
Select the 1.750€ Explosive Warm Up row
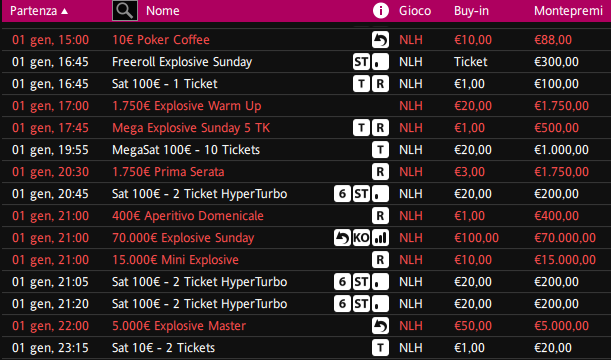(x=306, y=106)
